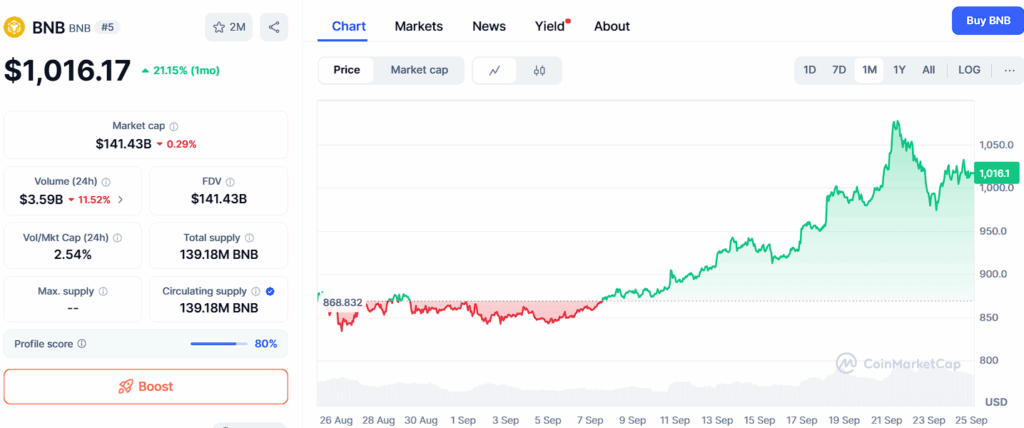Select the 1Y time range
The height and width of the screenshot is (428, 1024).
pos(899,70)
